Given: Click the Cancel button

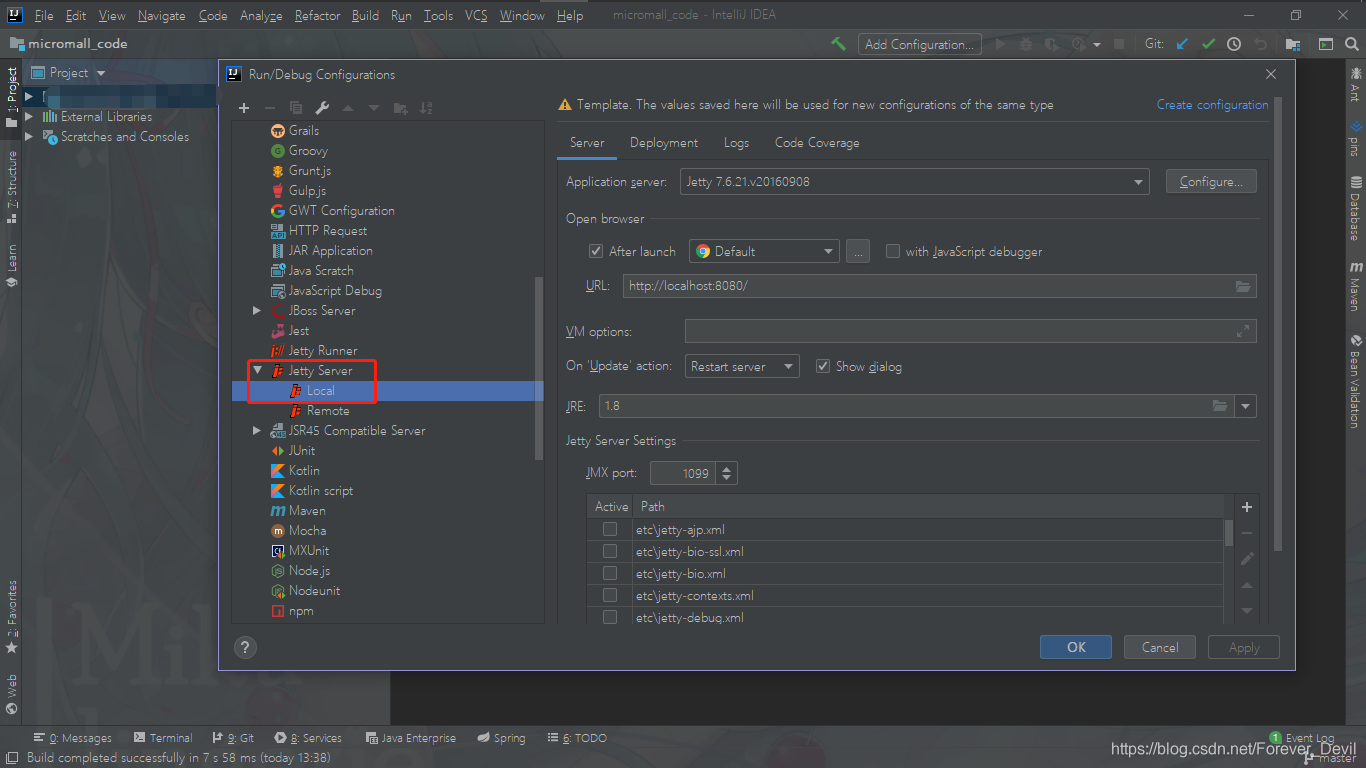Looking at the screenshot, I should pyautogui.click(x=1160, y=647).
